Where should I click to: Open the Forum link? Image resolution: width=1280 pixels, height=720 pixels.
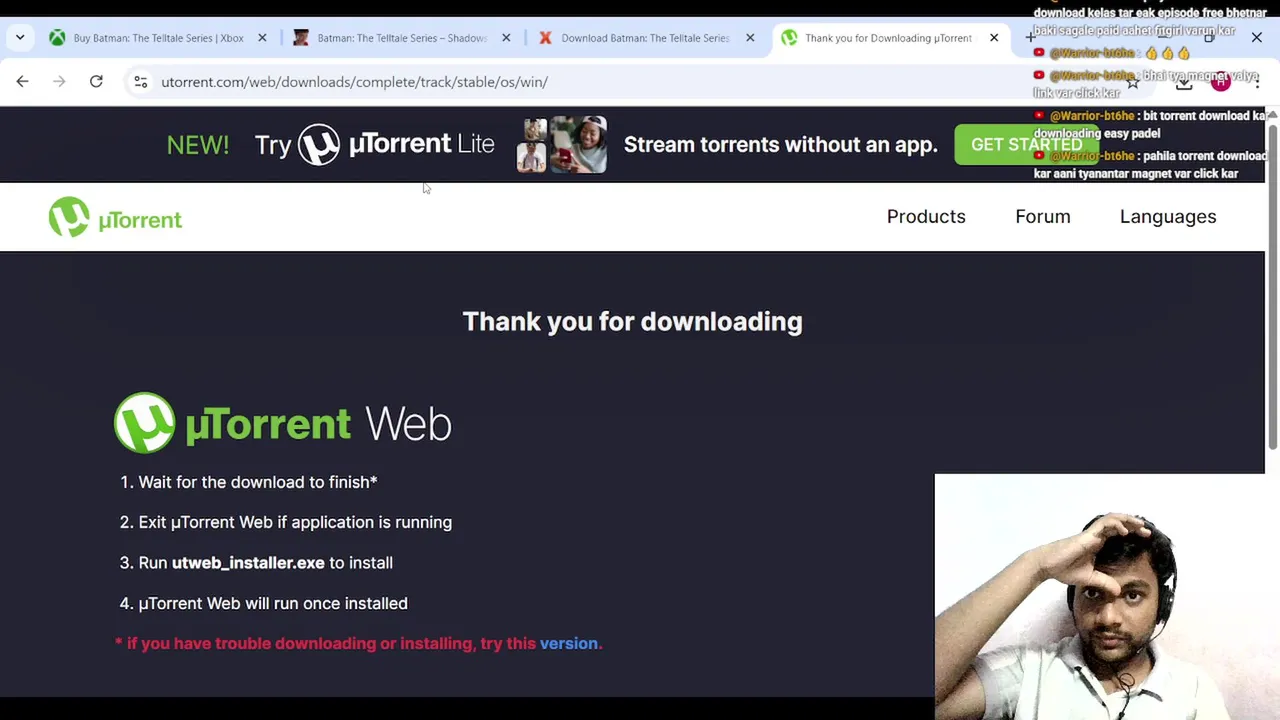click(x=1043, y=216)
